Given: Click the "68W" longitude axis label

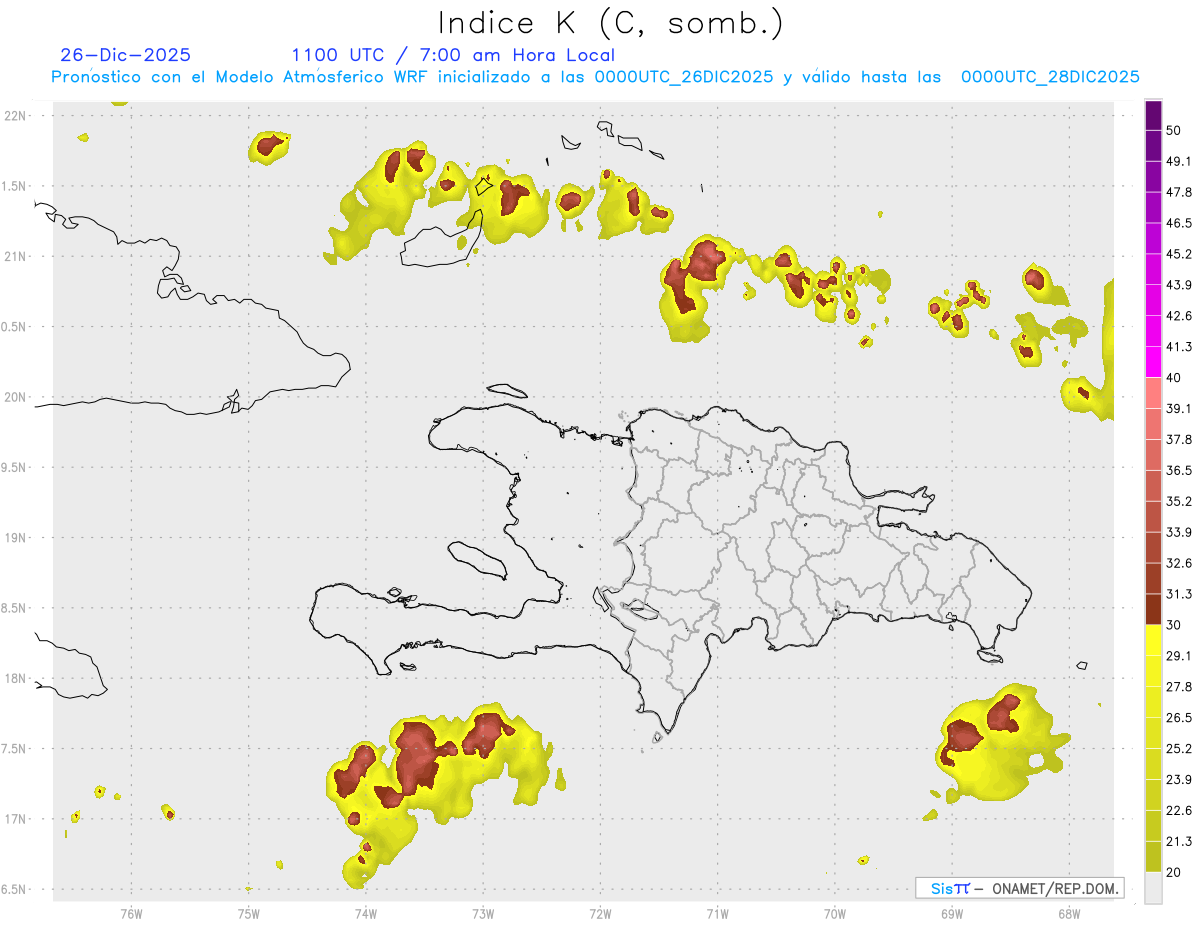Looking at the screenshot, I should [1068, 913].
